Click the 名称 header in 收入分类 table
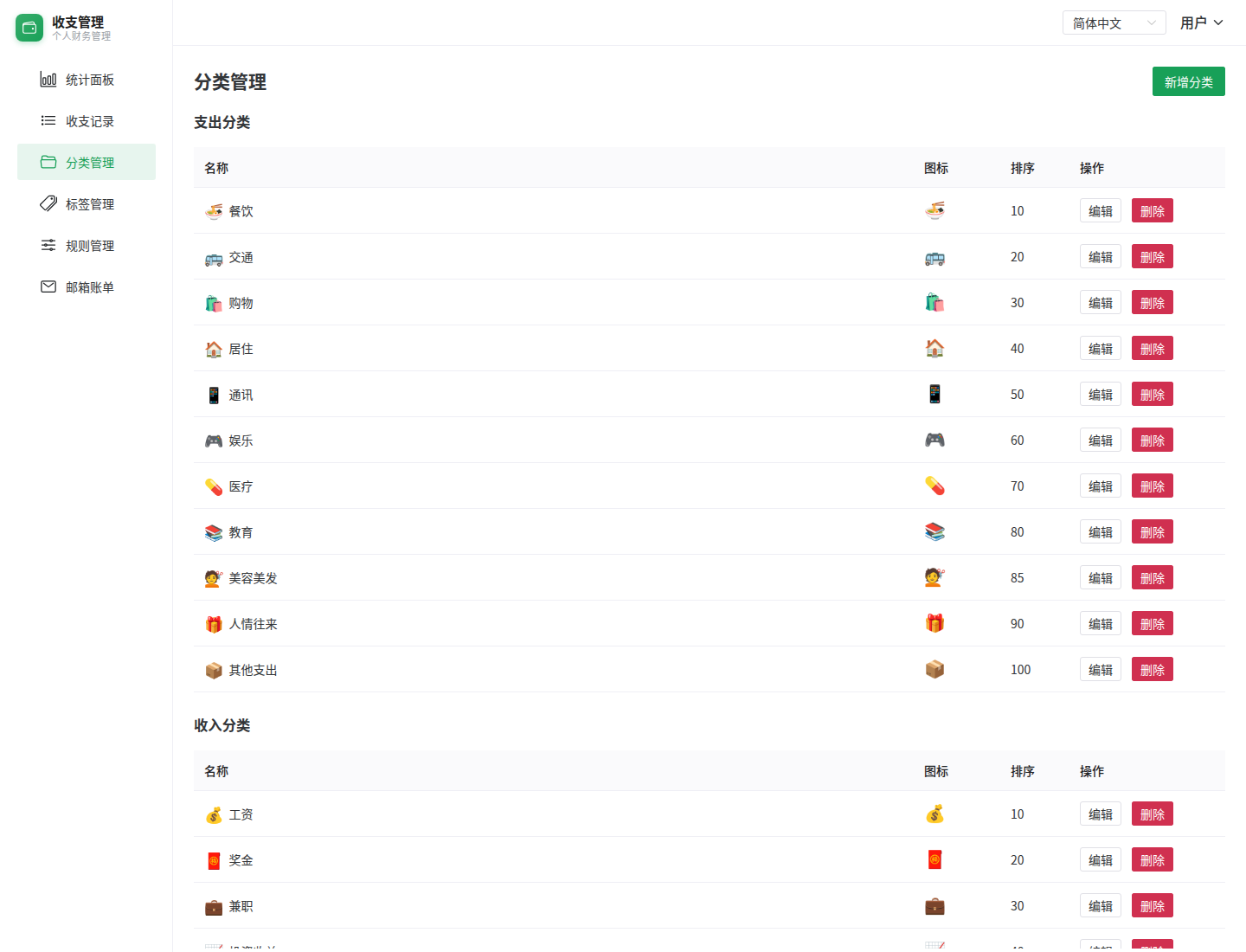 pos(216,771)
